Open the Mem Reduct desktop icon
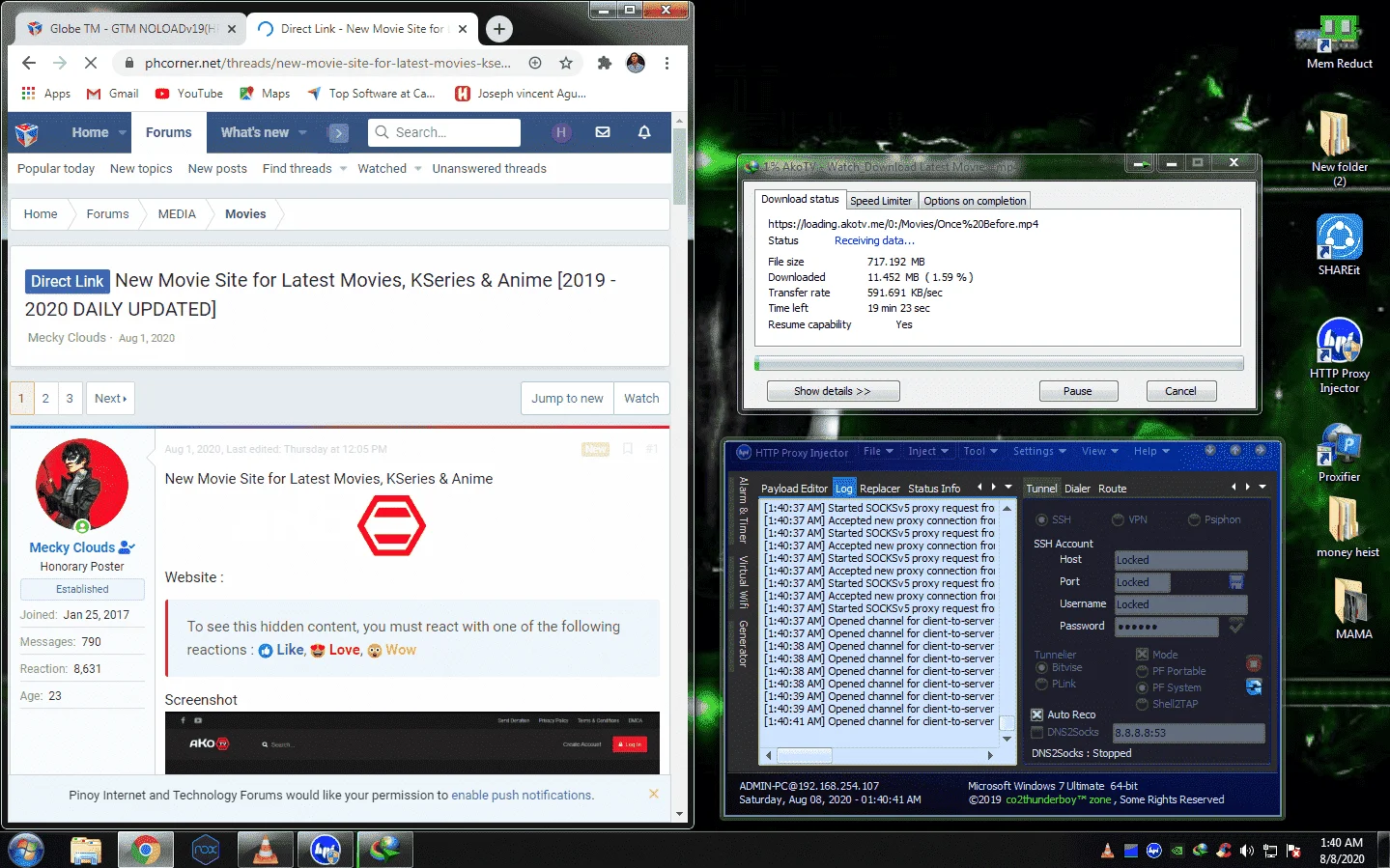 1339,42
